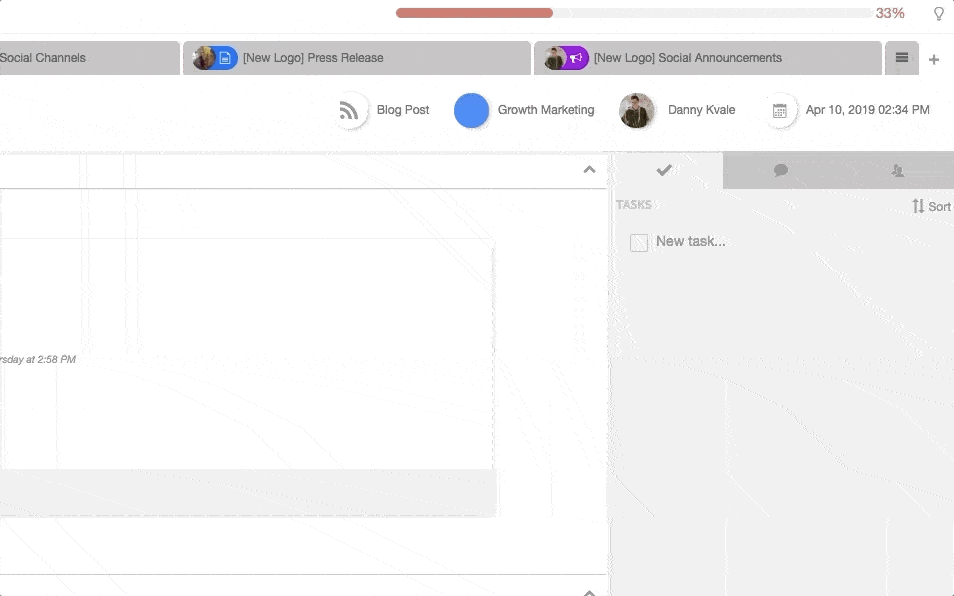Click the Growth Marketing blue color circle

click(x=472, y=110)
